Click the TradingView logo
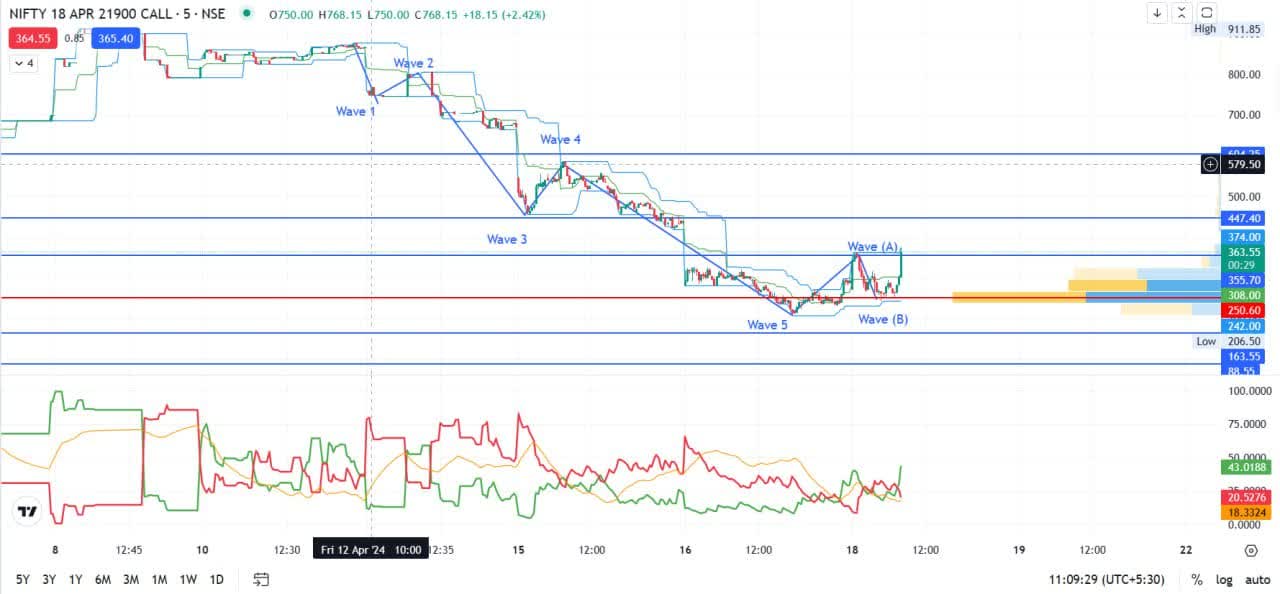The image size is (1280, 594). point(28,511)
